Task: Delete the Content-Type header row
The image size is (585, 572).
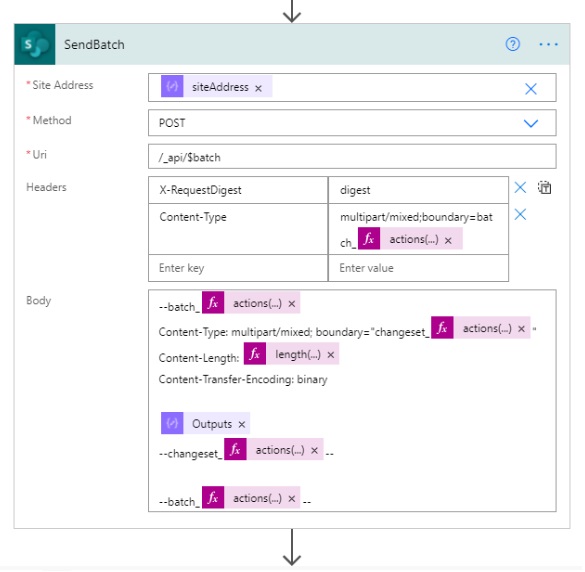Action: (x=520, y=215)
